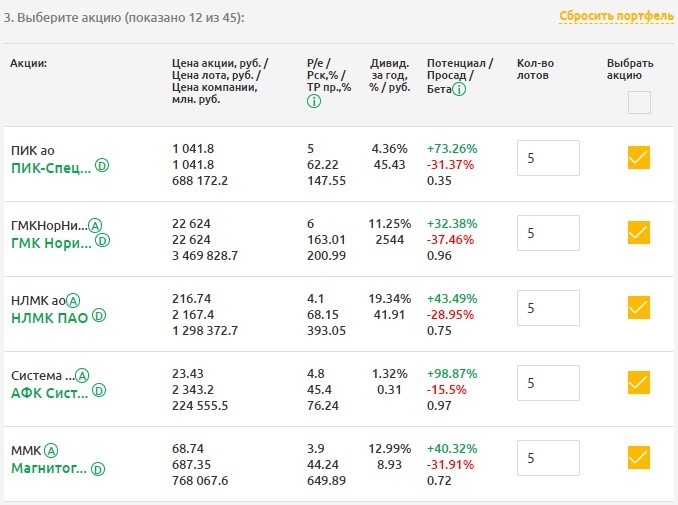
Task: Open the info icon next to Бета
Action: (460, 90)
